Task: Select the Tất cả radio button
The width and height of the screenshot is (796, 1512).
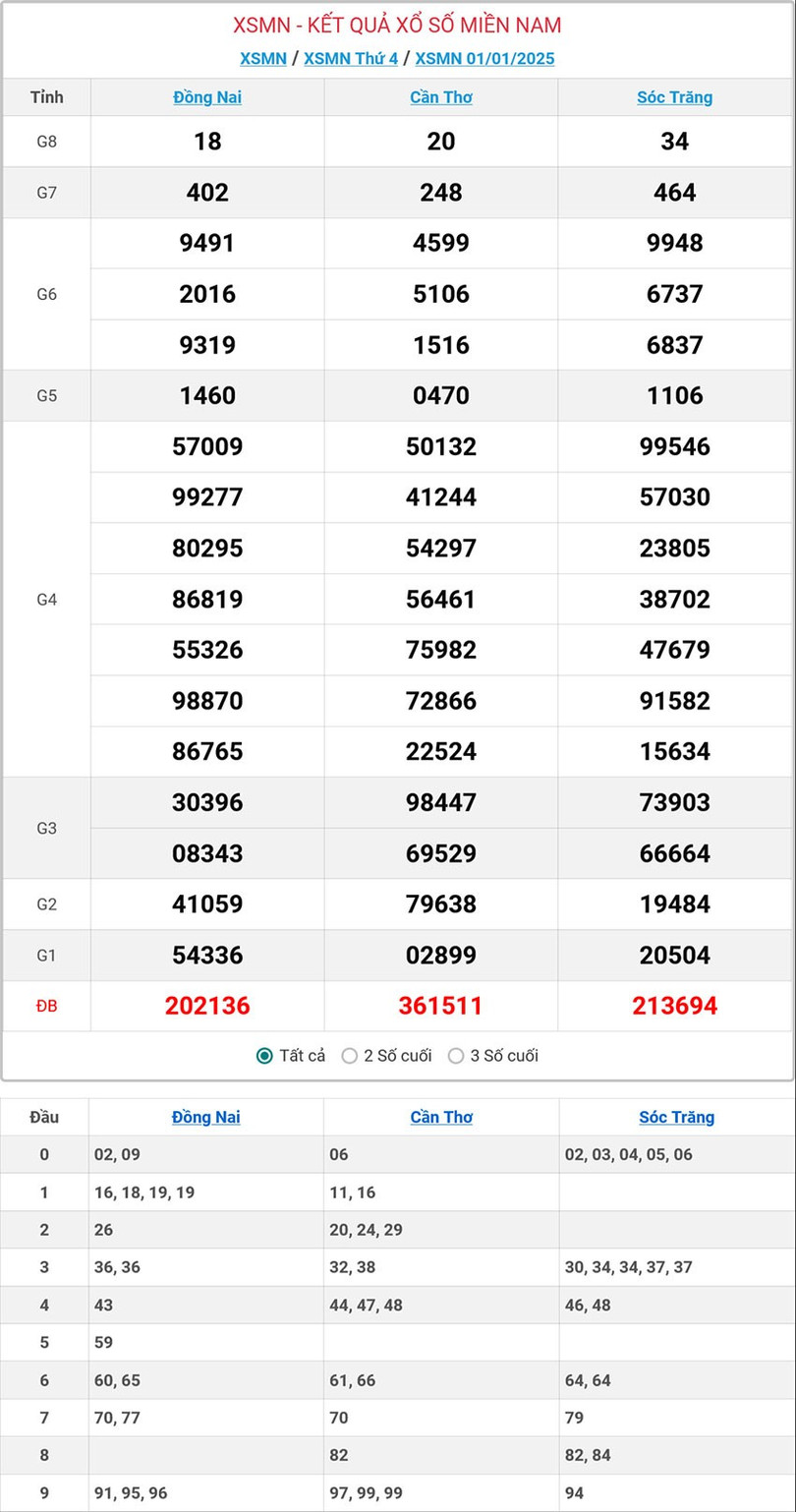Action: [x=264, y=1056]
